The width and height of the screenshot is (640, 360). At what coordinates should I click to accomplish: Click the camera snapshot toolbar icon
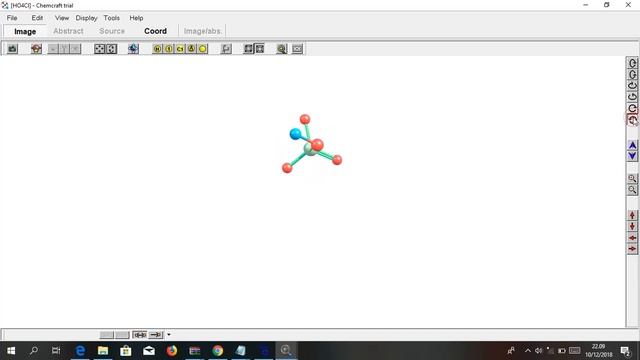(x=13, y=49)
